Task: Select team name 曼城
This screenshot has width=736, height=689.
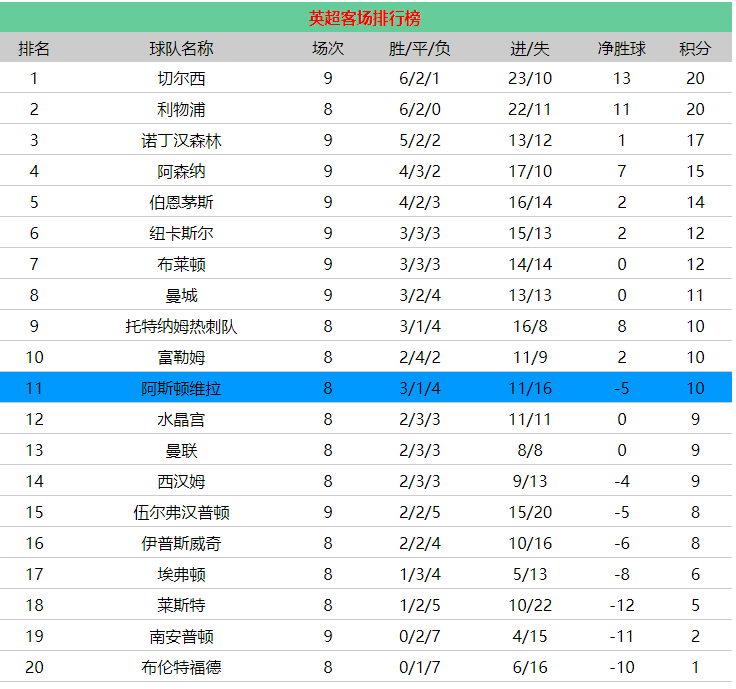Action: [181, 295]
